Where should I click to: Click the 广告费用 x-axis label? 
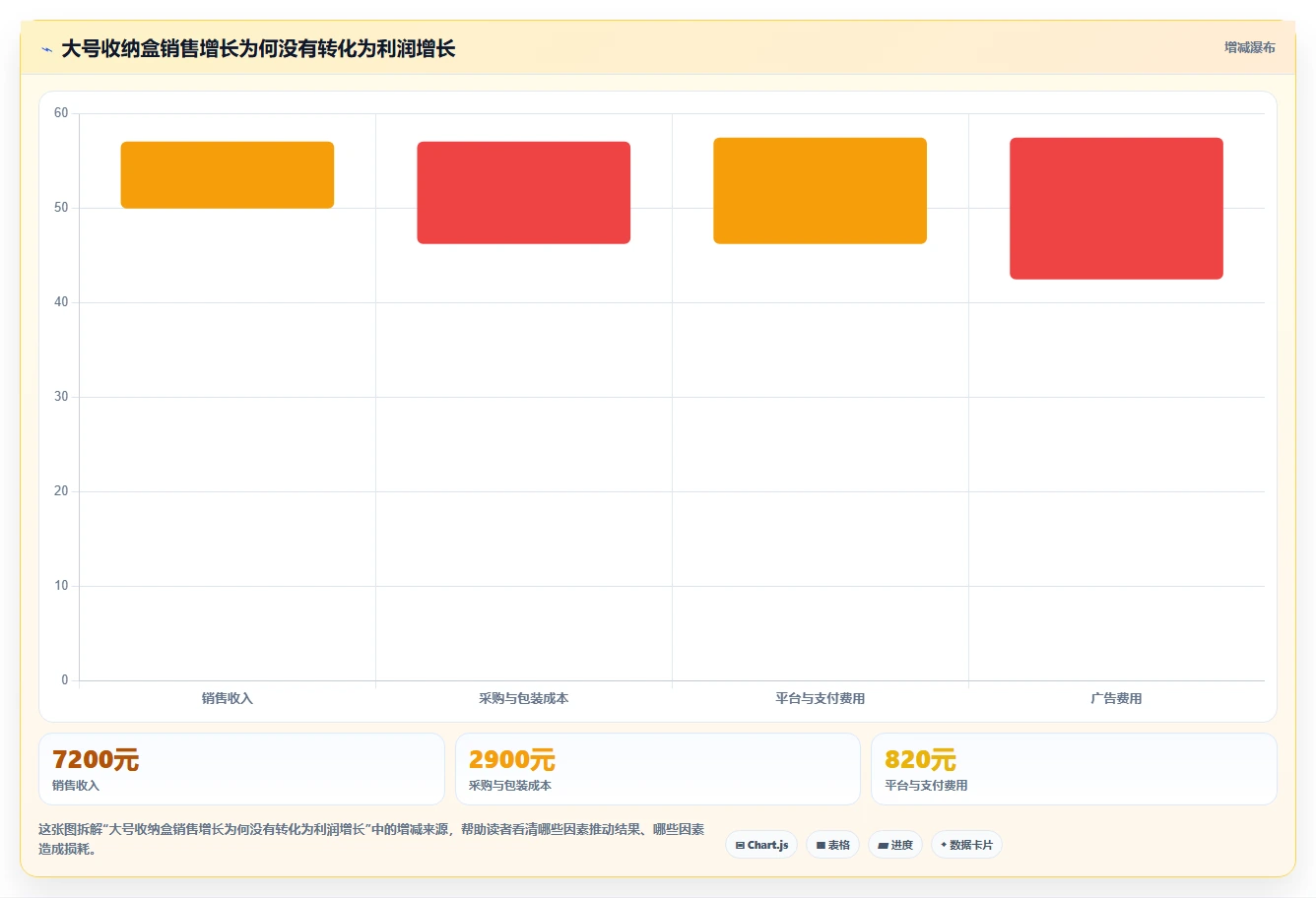click(1116, 698)
